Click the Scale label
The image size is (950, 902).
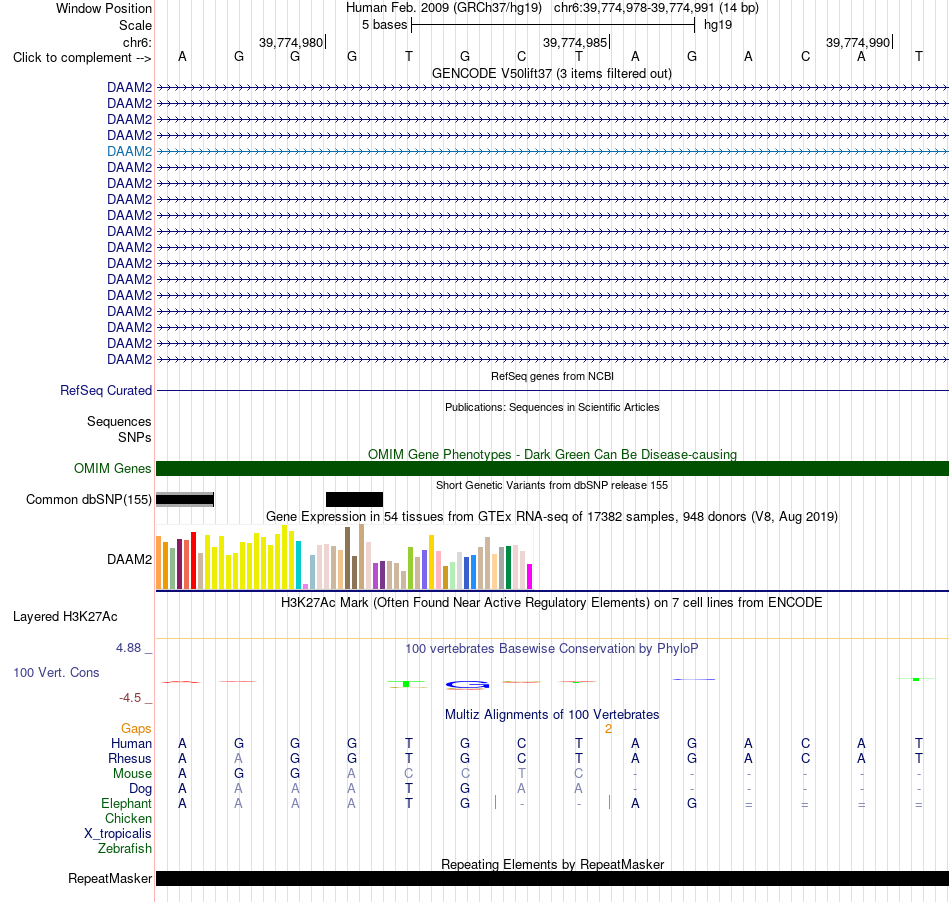pos(135,25)
